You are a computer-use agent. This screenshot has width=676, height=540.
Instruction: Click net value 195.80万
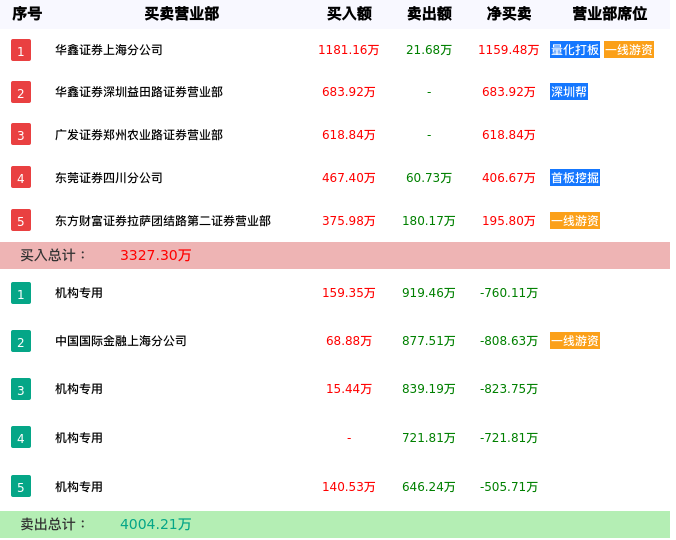(509, 221)
